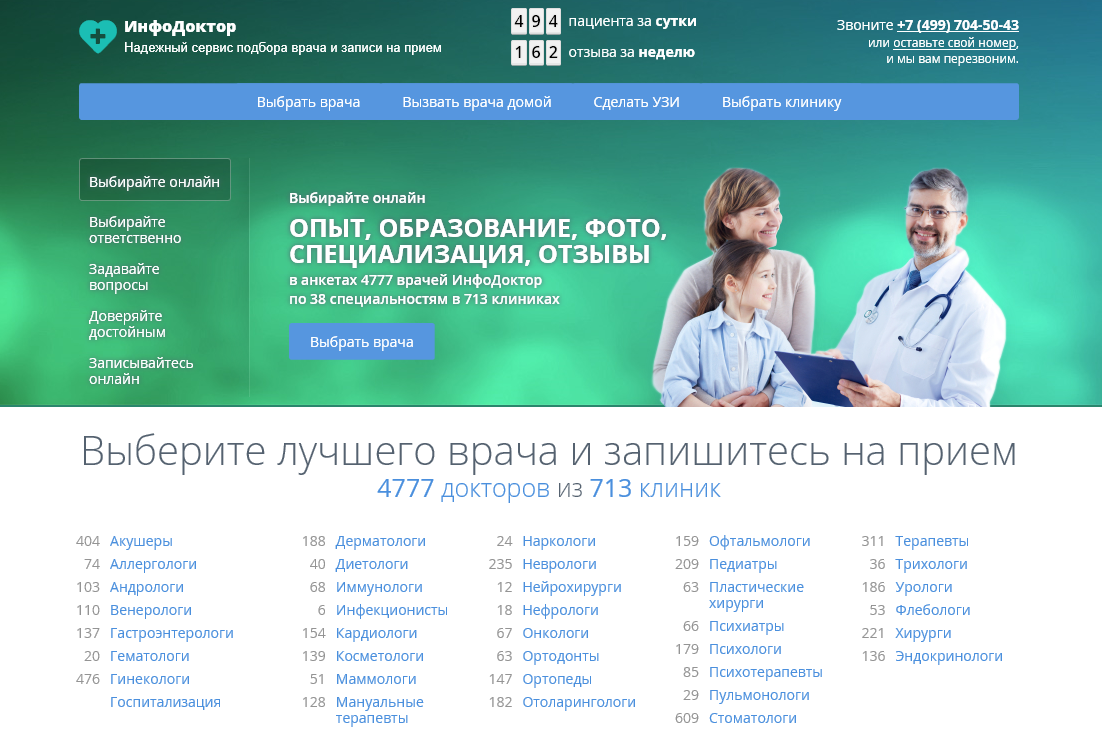Open the "Выбрать врача" menu item
This screenshot has height=750, width=1102.
pos(308,102)
